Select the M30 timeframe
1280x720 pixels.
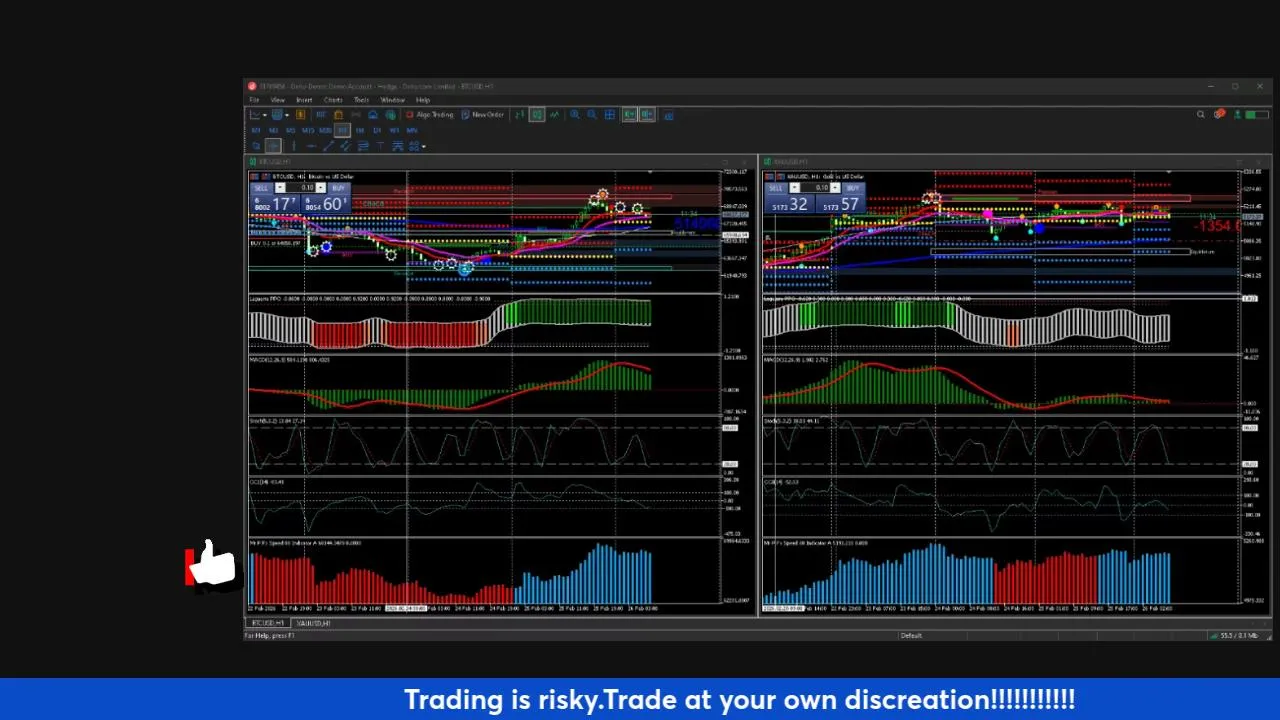coord(325,130)
